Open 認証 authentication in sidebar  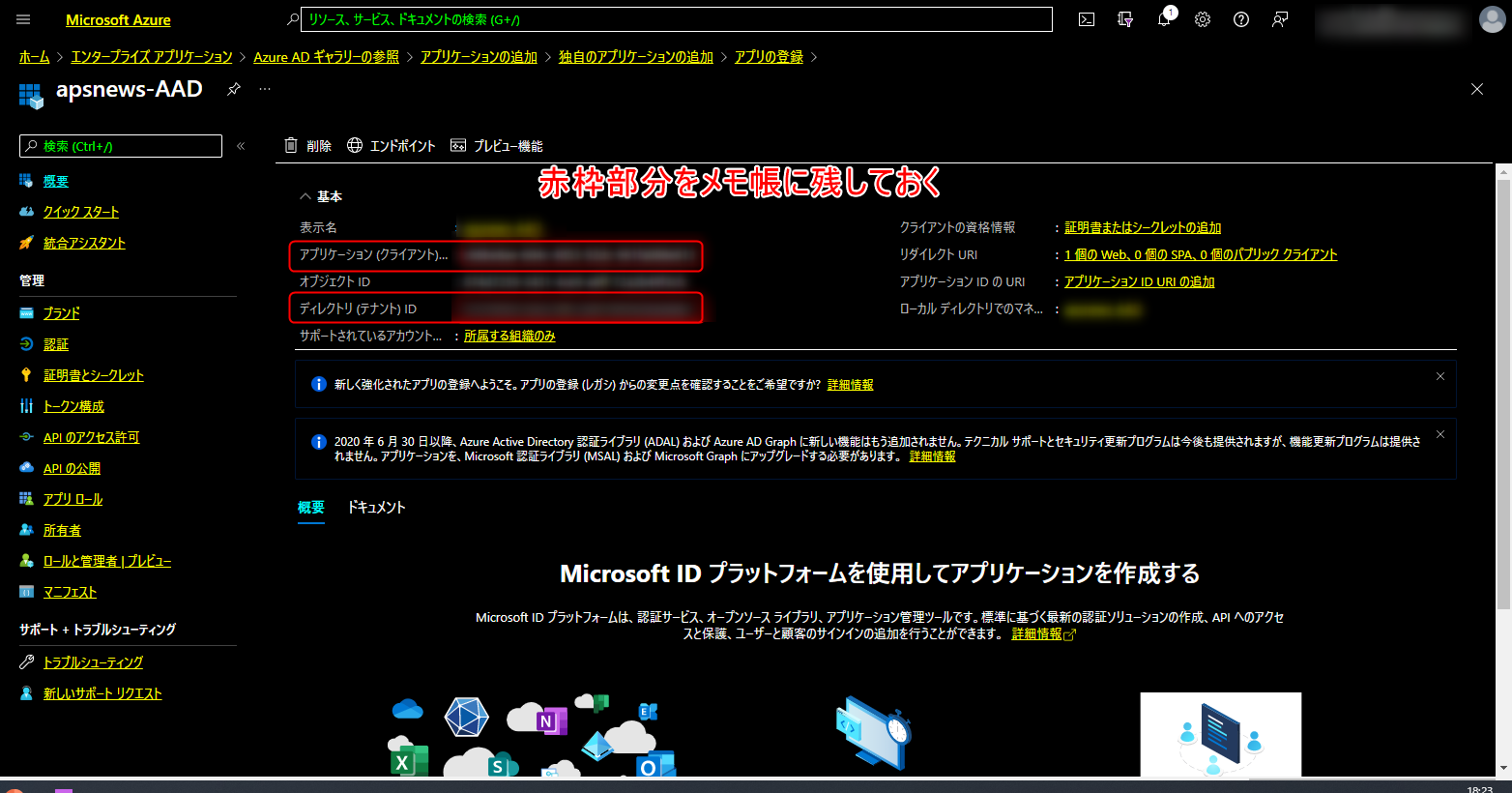tap(56, 344)
